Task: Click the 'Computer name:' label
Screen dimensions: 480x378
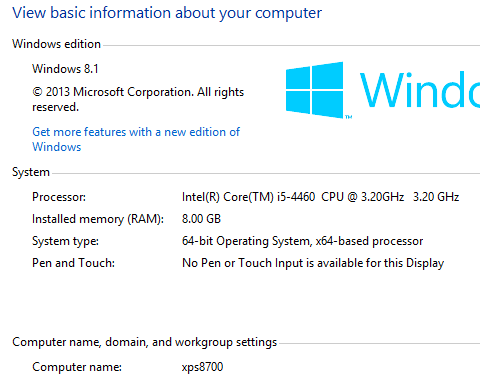Action: click(x=77, y=367)
